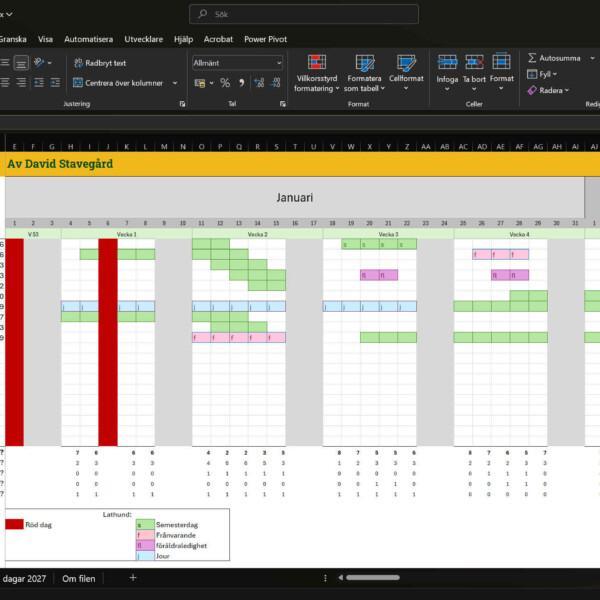Click the Ta bort cells icon
Viewport: 600px width, 600px height.
click(474, 62)
